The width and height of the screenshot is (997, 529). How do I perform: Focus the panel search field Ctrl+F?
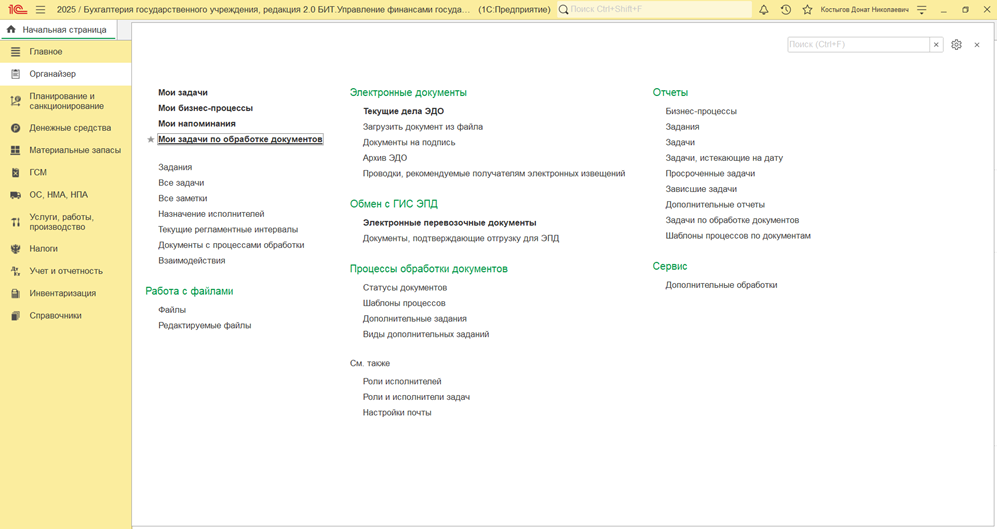coord(858,45)
